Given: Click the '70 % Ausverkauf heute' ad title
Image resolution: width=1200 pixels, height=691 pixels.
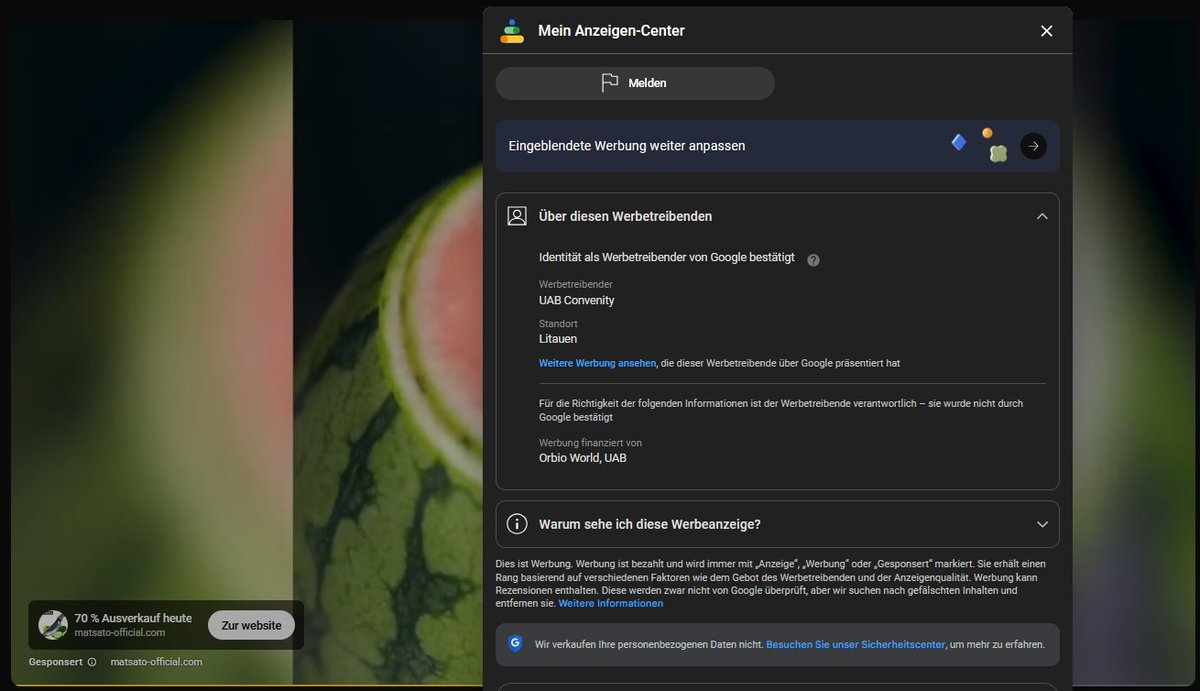Looking at the screenshot, I should point(133,618).
